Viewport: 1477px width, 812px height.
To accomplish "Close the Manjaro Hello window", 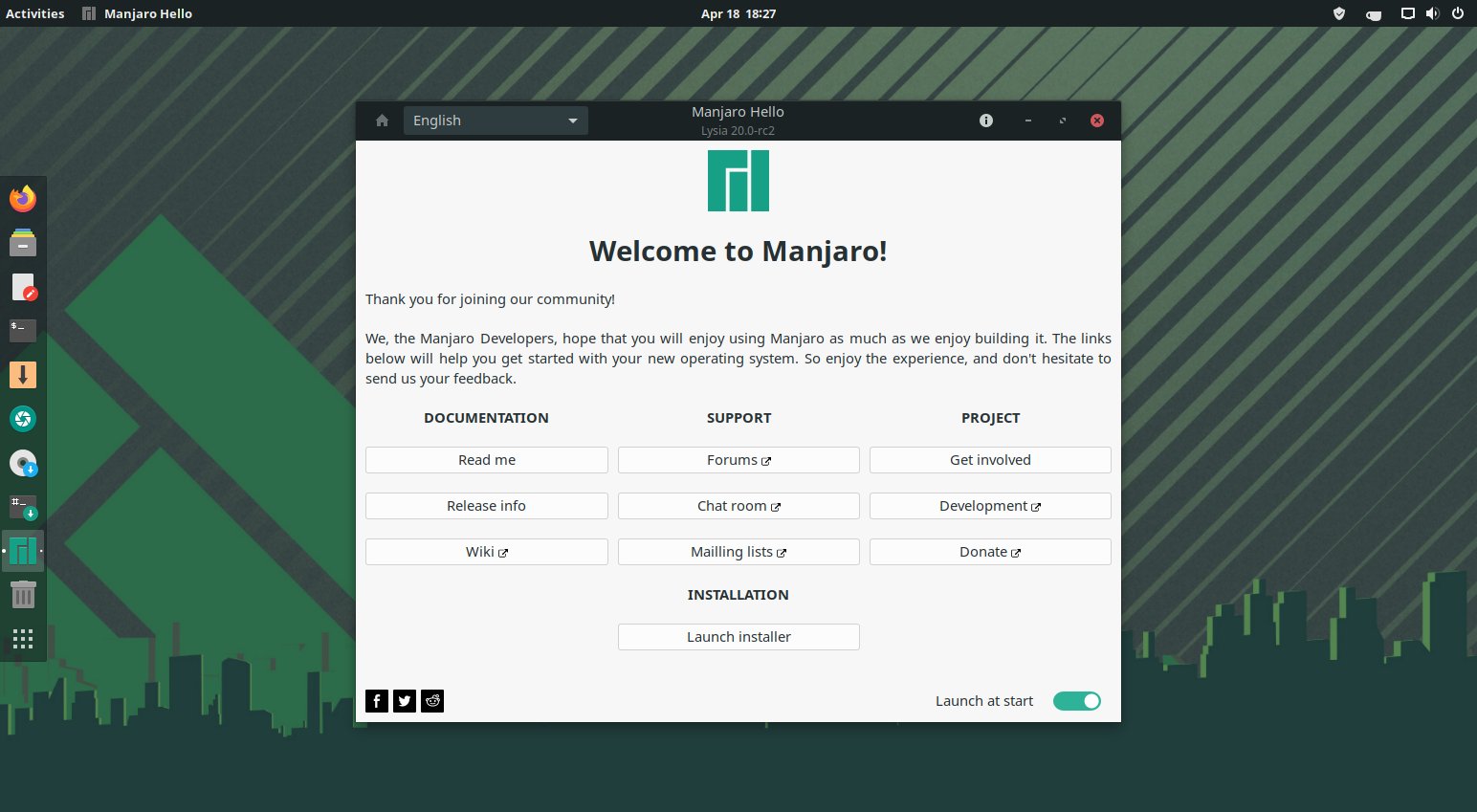I will 1097,121.
